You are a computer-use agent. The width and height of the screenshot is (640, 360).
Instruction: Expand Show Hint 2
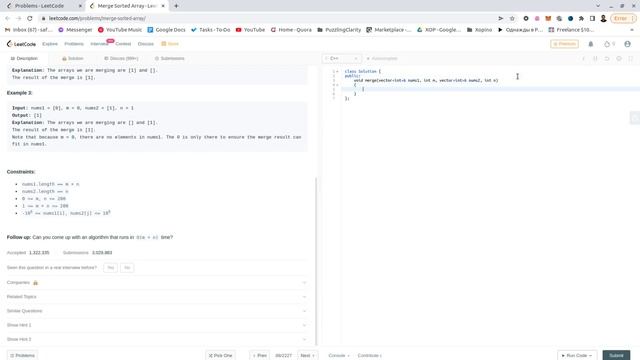pos(157,339)
